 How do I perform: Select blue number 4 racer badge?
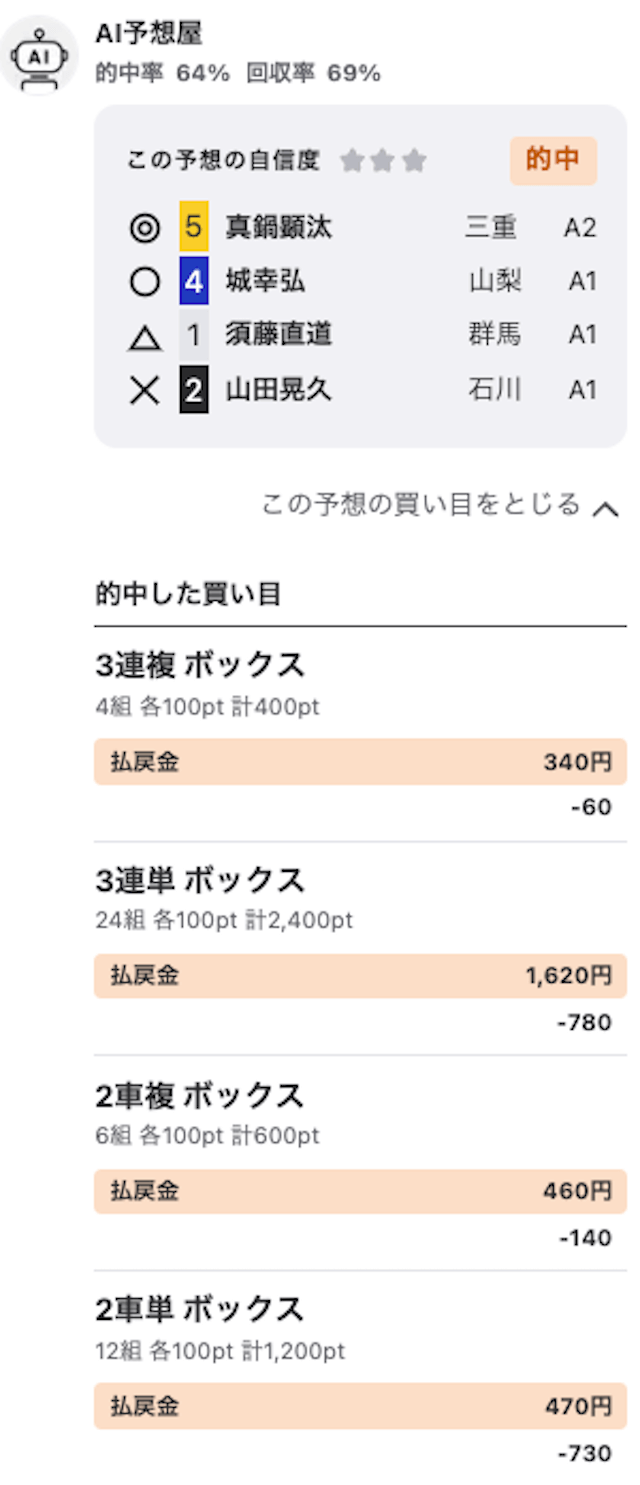194,281
